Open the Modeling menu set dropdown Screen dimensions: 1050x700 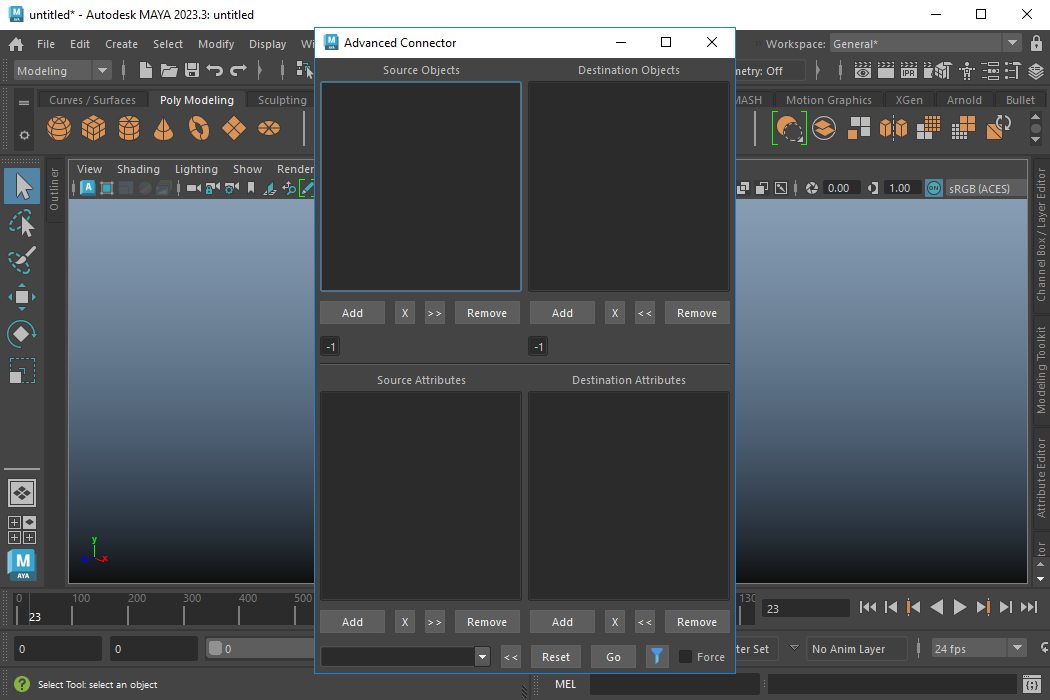63,71
